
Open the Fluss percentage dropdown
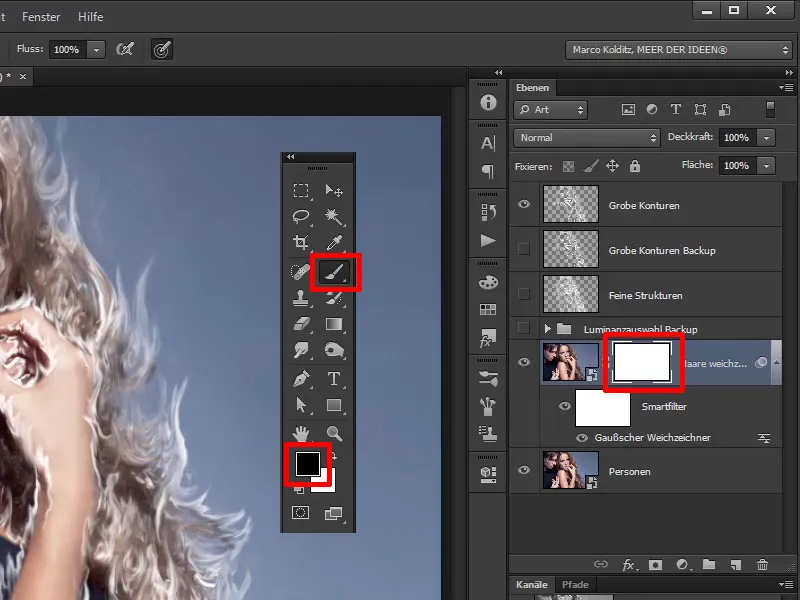[x=96, y=49]
